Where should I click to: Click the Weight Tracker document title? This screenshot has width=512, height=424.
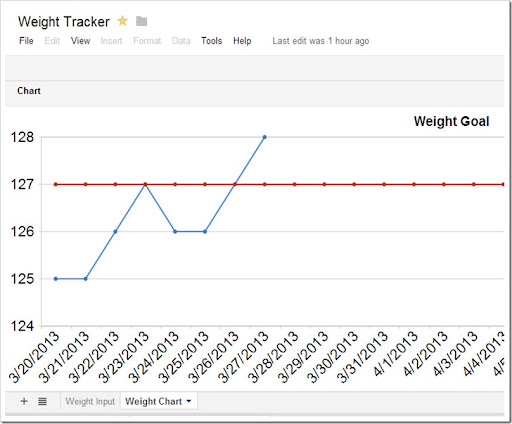click(x=64, y=22)
